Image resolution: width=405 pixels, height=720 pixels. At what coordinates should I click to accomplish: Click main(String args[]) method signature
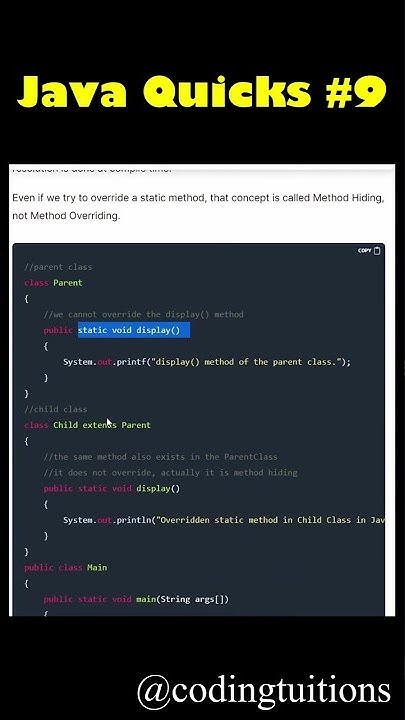tap(182, 599)
